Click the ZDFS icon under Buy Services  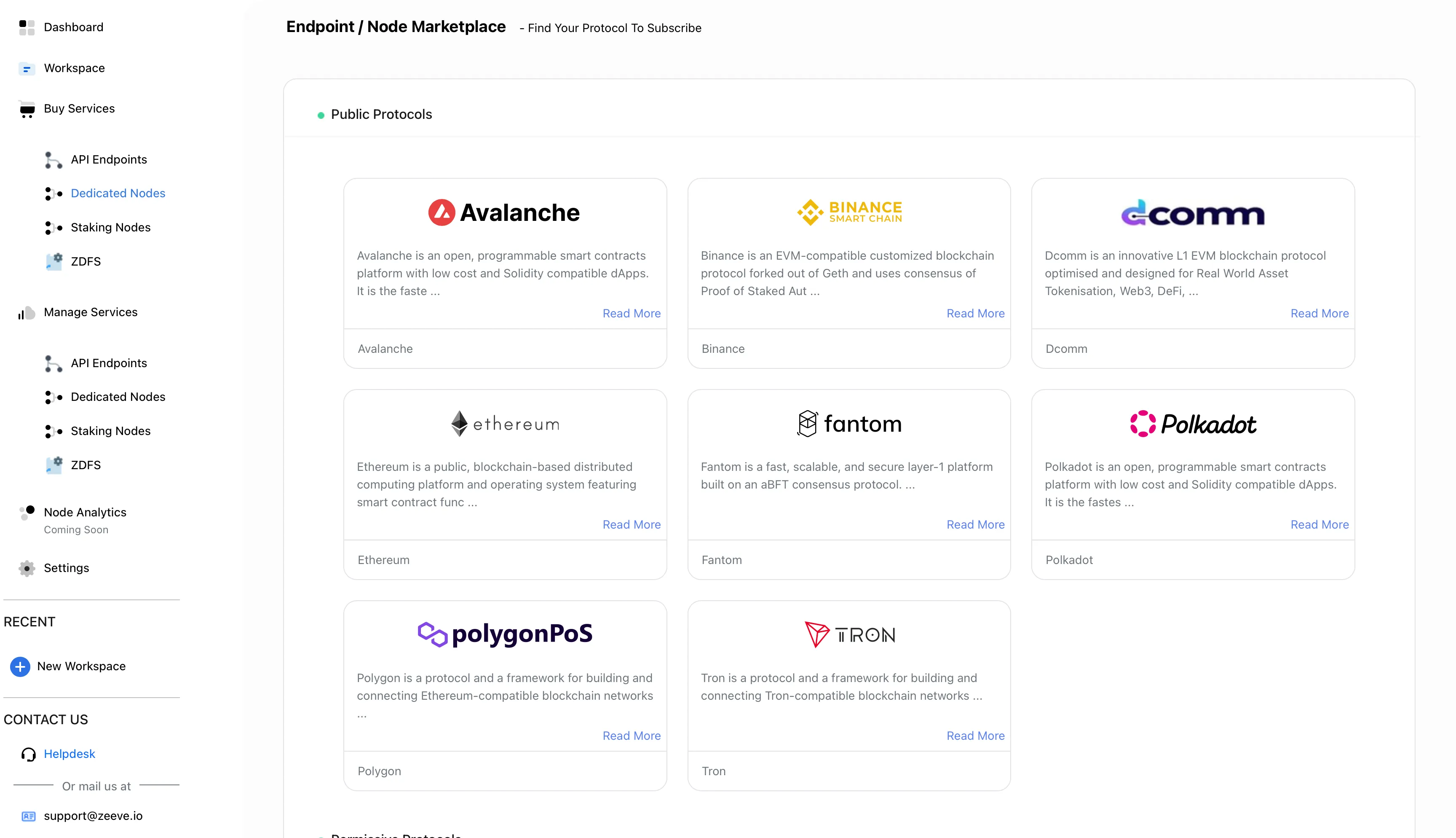point(54,261)
